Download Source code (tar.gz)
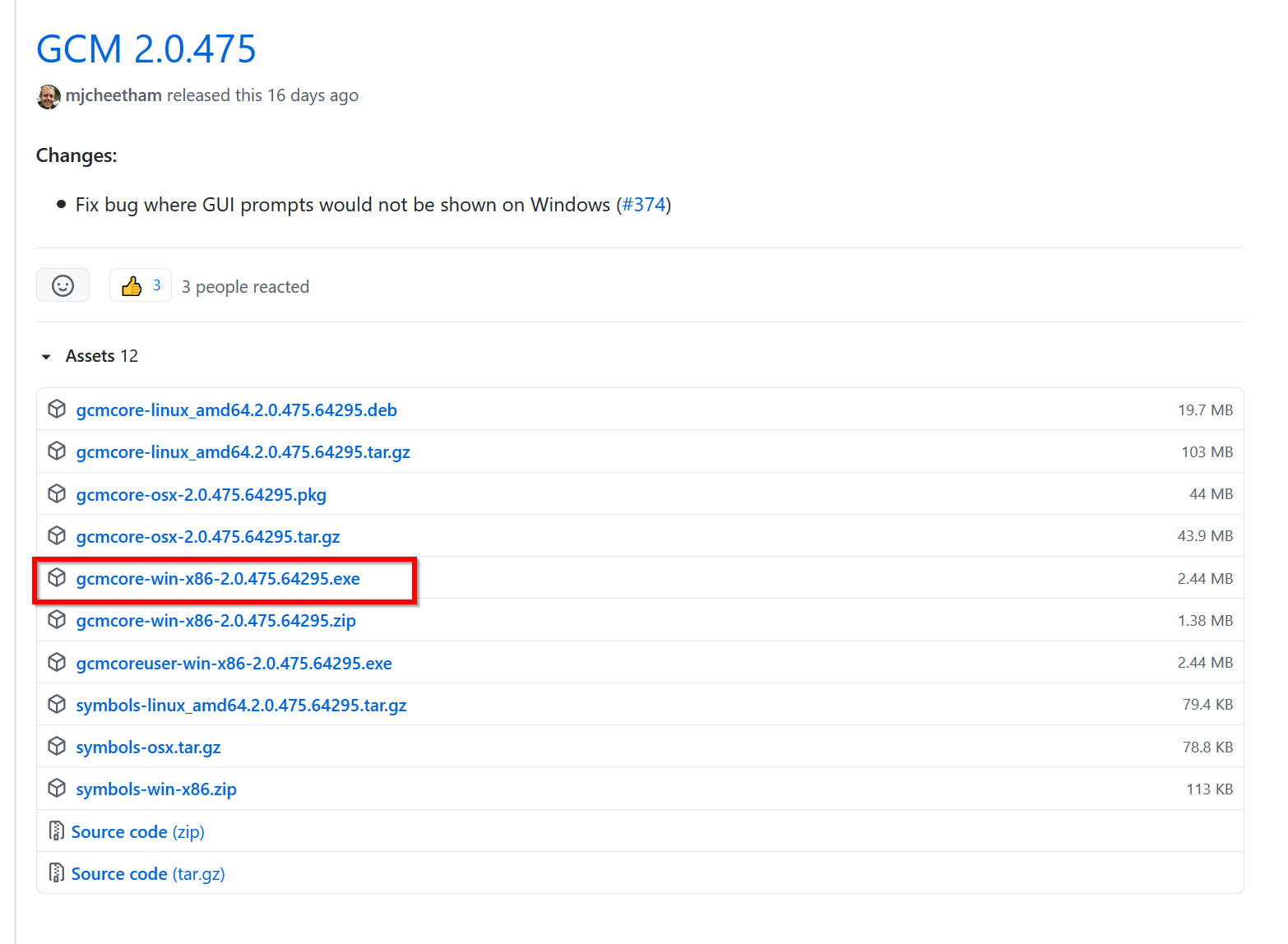The height and width of the screenshot is (944, 1288). (148, 874)
